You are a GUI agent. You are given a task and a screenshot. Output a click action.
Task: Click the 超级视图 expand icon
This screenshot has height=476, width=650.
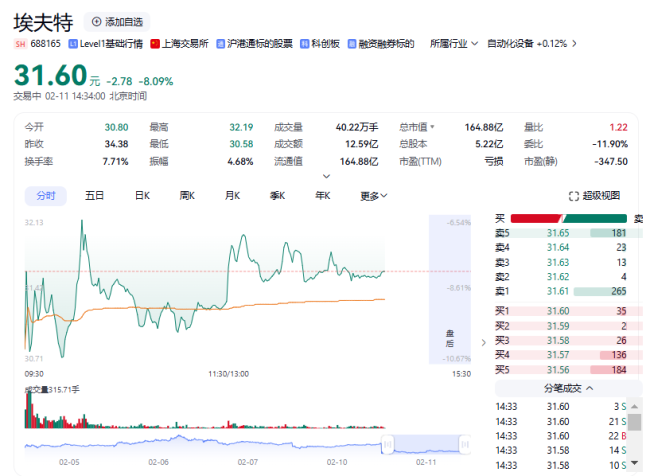point(574,196)
